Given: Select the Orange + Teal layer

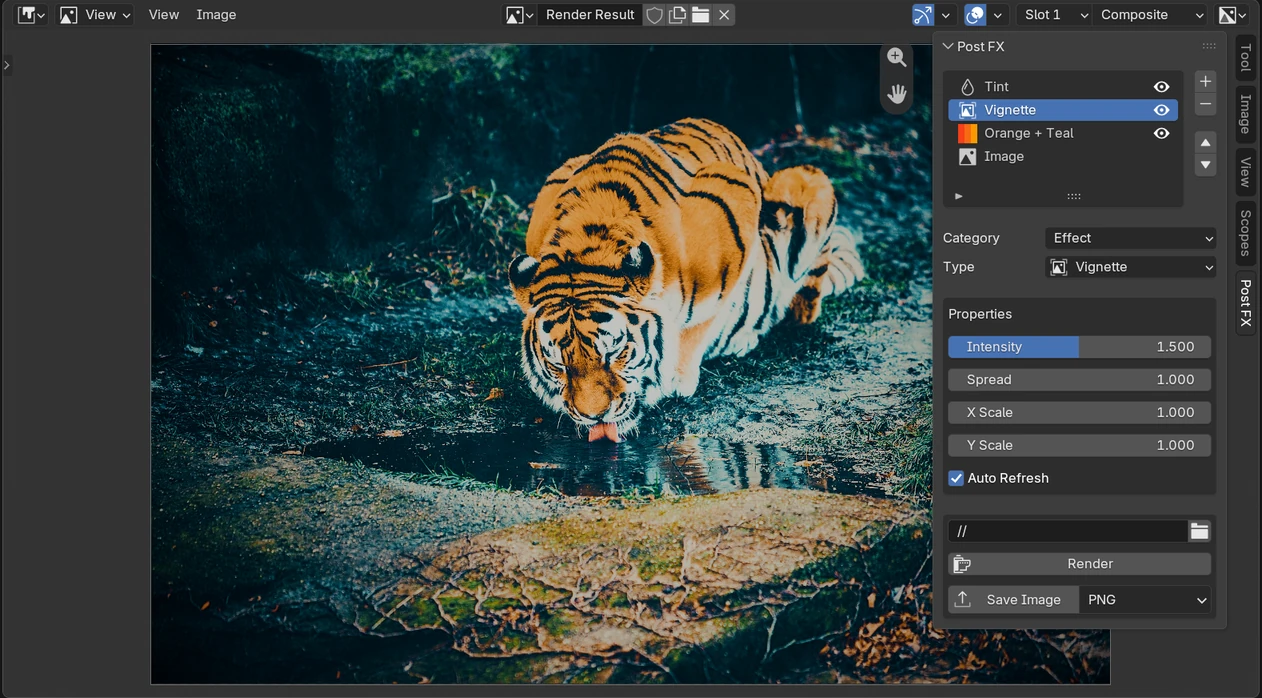Looking at the screenshot, I should coord(1062,133).
